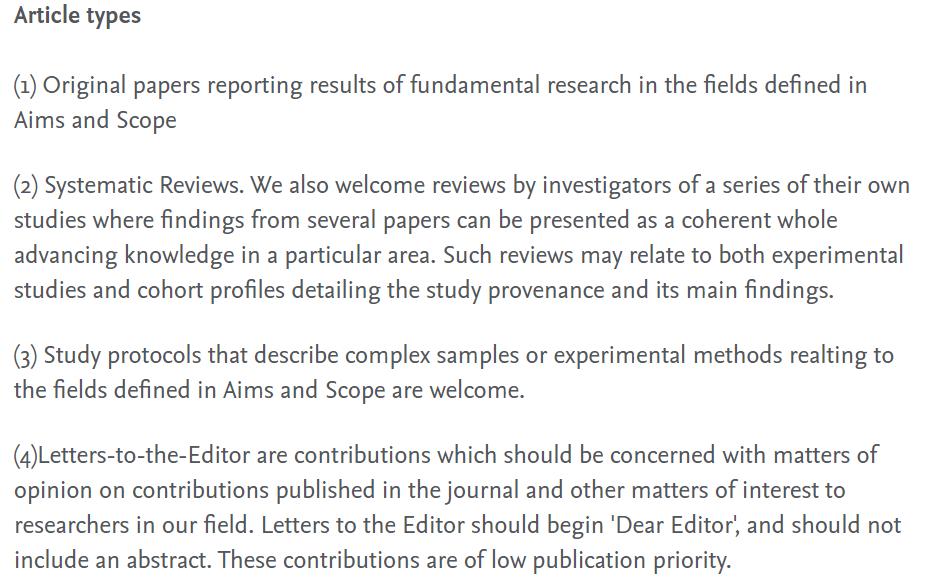Click the "(3)" list number

(26, 355)
